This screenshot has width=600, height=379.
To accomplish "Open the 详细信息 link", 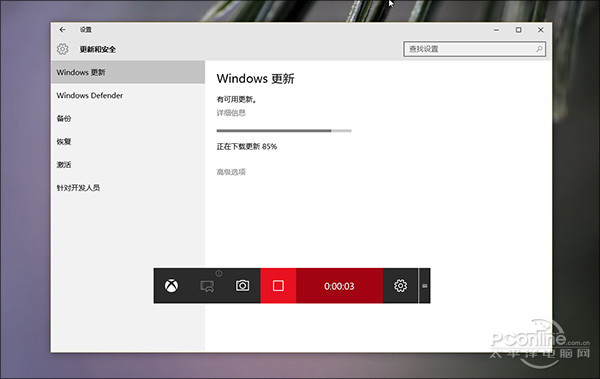I will 231,113.
